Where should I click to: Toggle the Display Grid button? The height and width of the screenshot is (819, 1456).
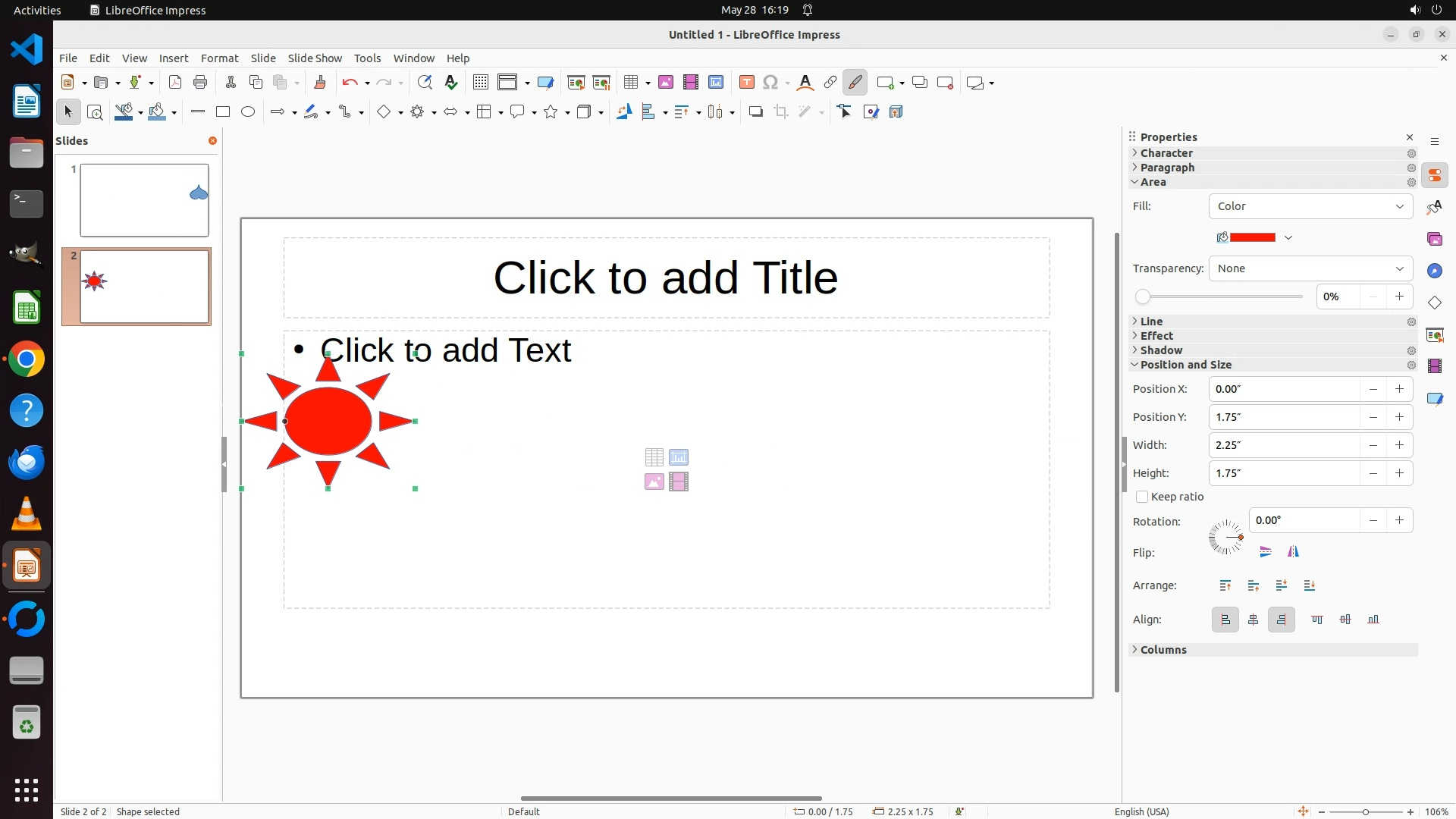coord(480,83)
